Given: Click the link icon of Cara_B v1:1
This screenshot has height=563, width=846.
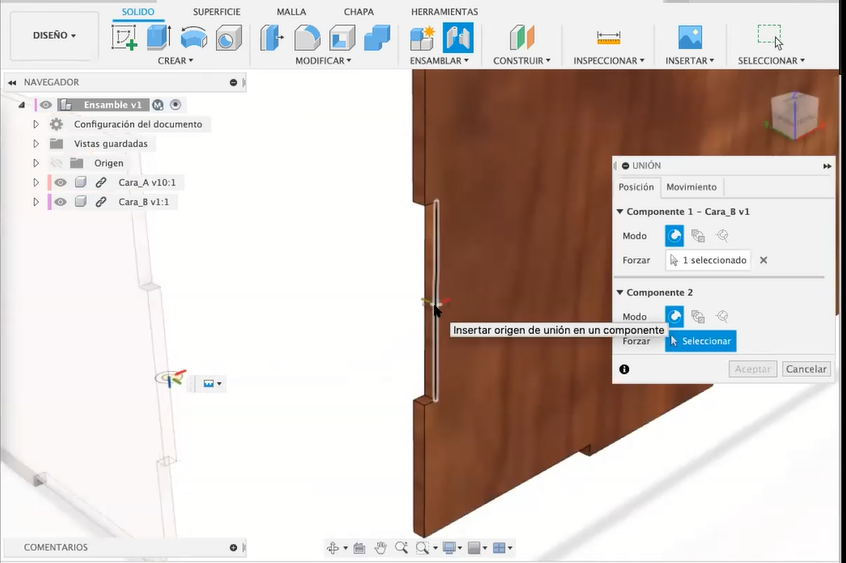Looking at the screenshot, I should pyautogui.click(x=101, y=202).
